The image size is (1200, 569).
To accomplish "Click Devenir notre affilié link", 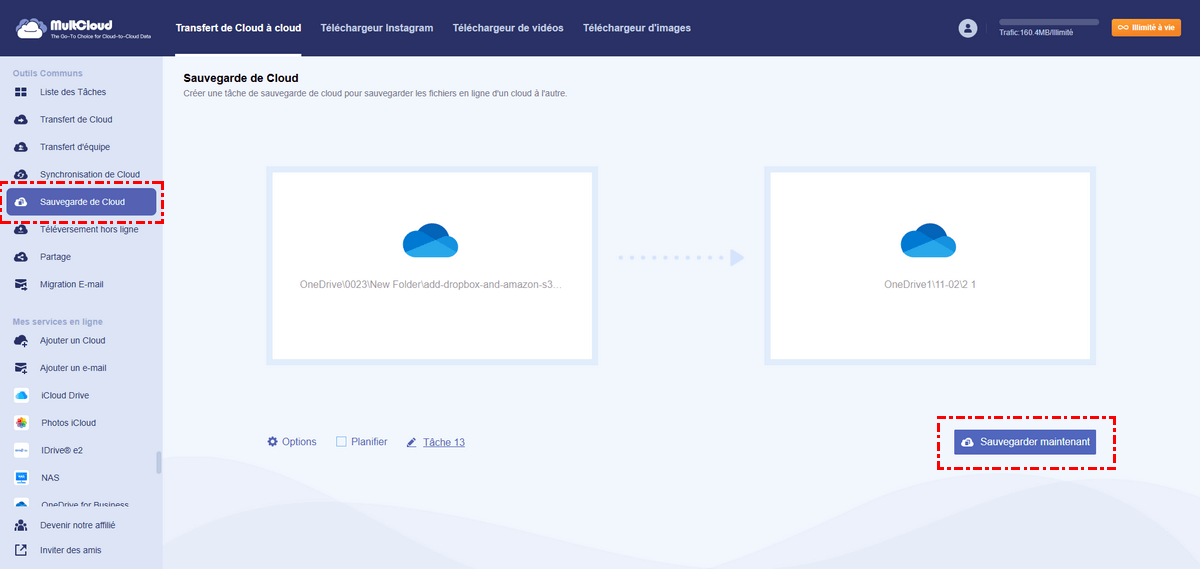I will click(x=79, y=525).
